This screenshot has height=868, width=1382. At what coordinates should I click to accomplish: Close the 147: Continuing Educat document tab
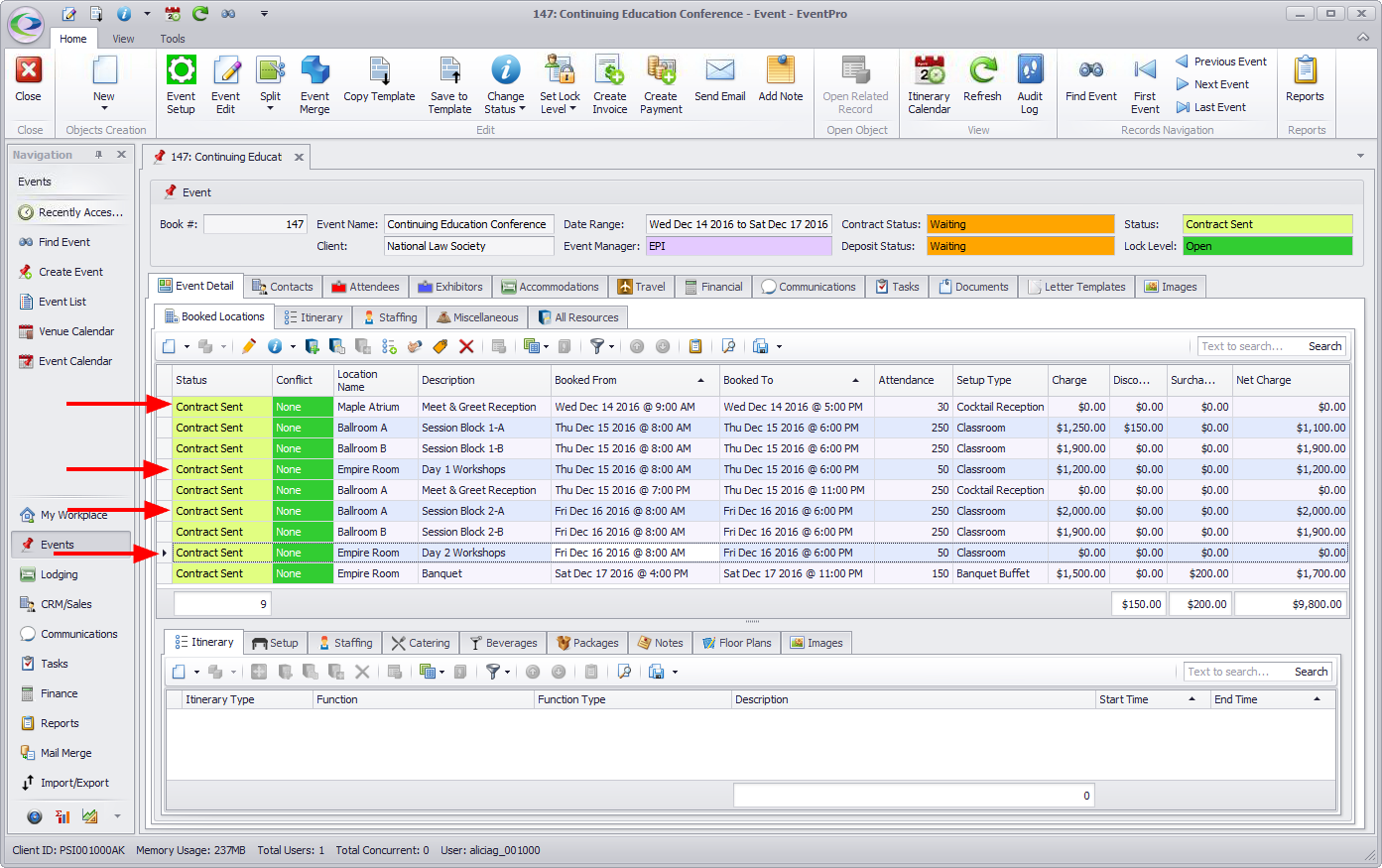(299, 157)
